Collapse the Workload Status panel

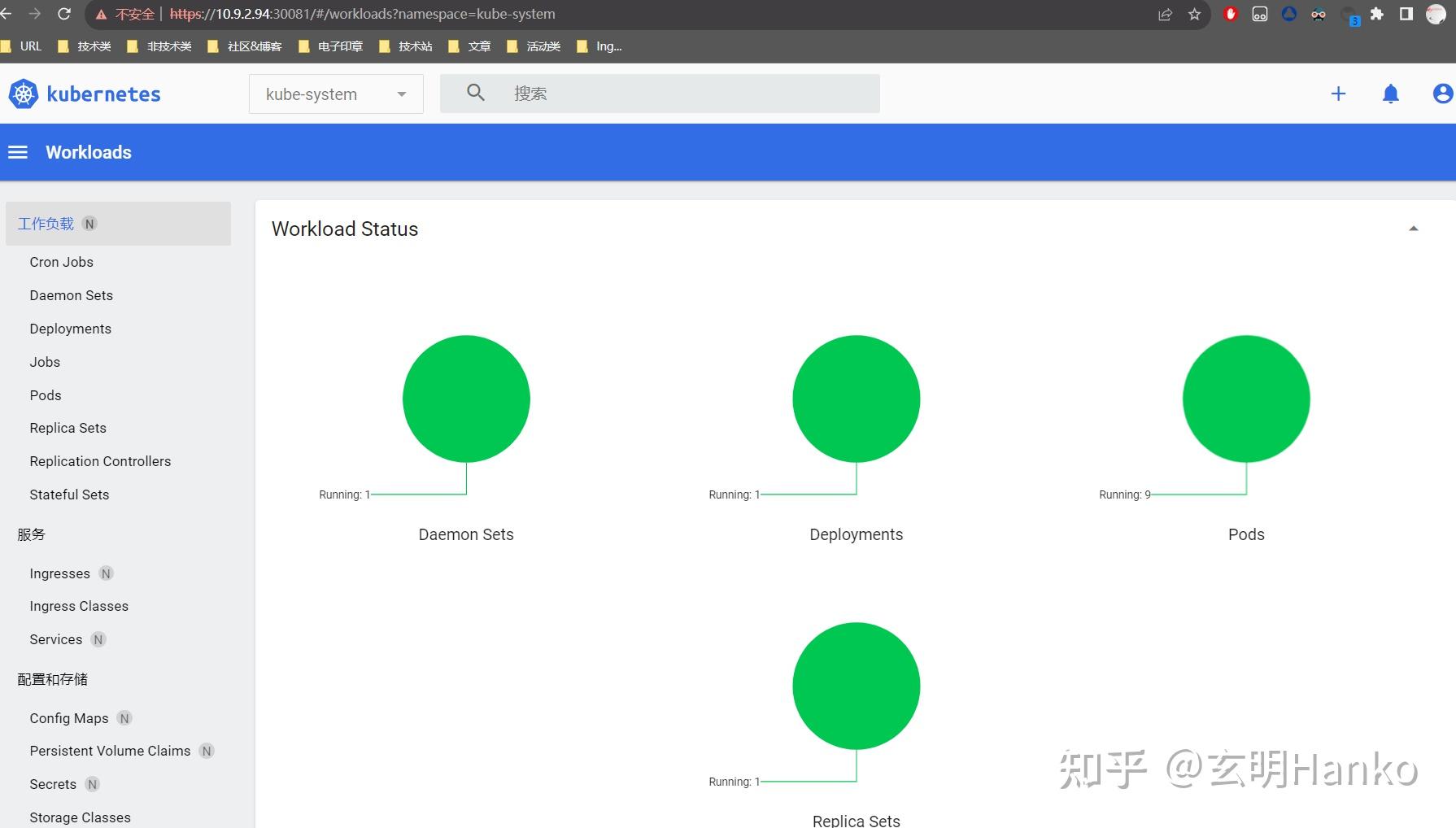1414,228
